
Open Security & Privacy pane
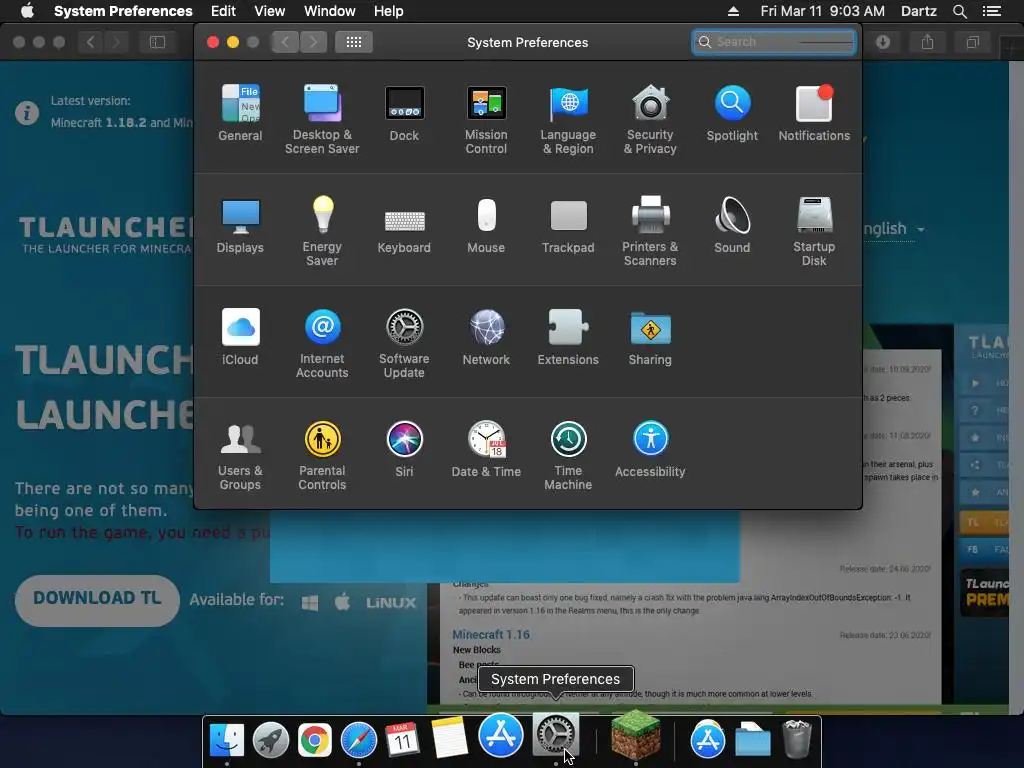click(650, 120)
